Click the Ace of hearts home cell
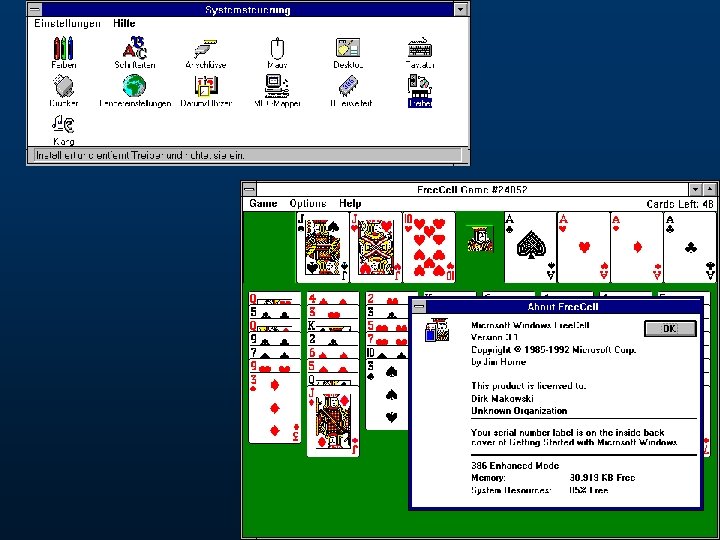 pyautogui.click(x=584, y=247)
